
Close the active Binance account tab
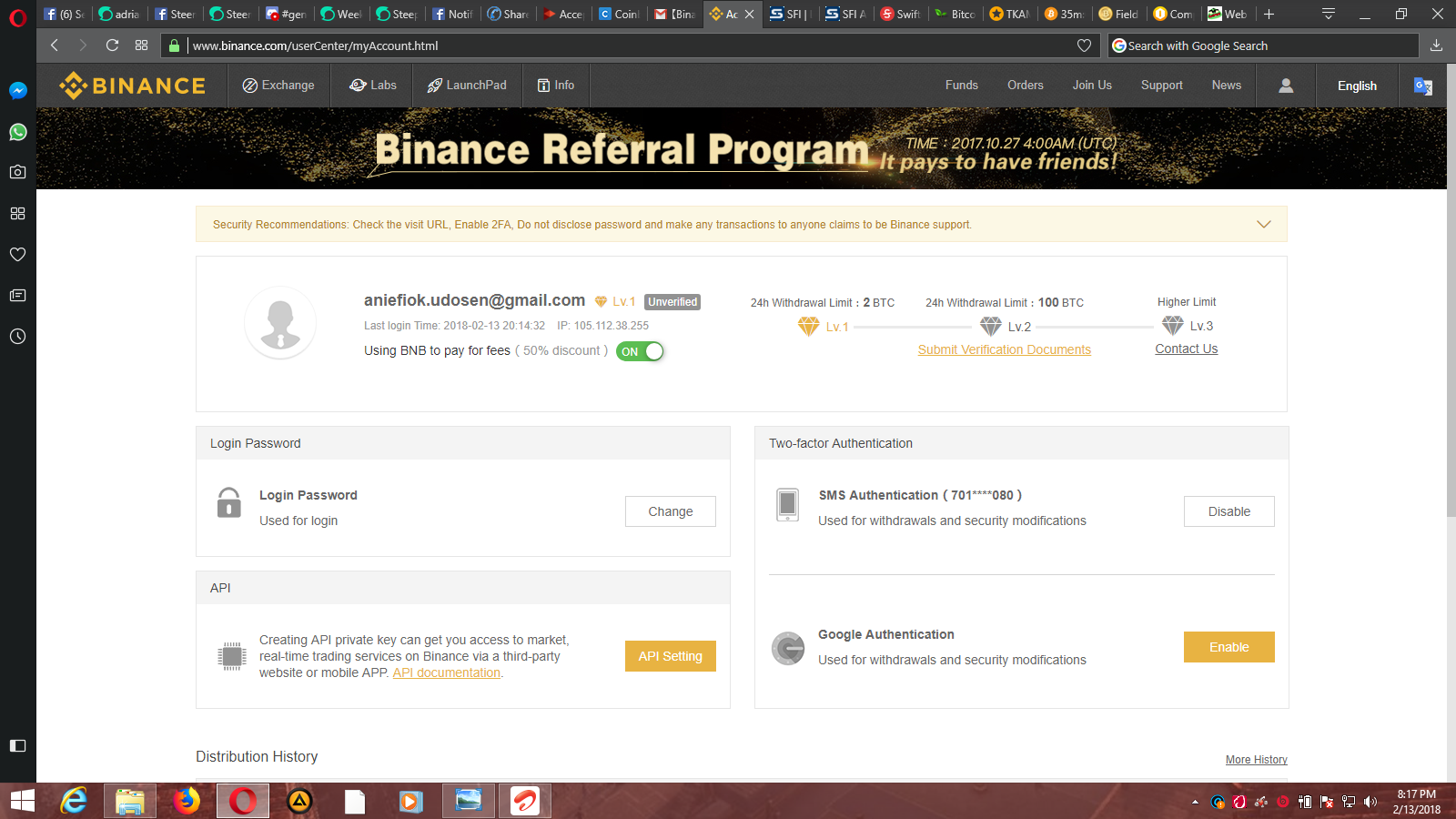point(749,14)
